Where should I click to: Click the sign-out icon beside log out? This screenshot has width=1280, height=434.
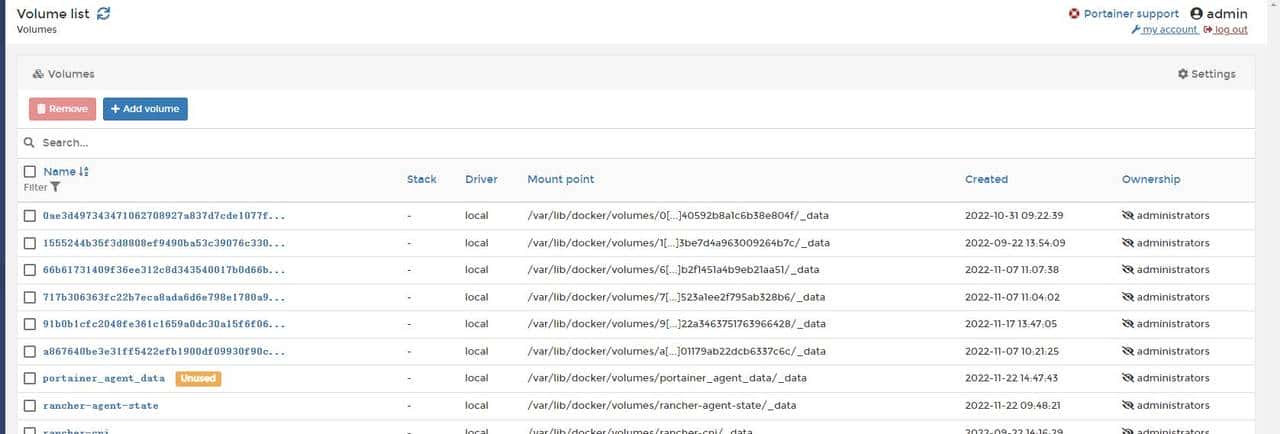pyautogui.click(x=1209, y=30)
